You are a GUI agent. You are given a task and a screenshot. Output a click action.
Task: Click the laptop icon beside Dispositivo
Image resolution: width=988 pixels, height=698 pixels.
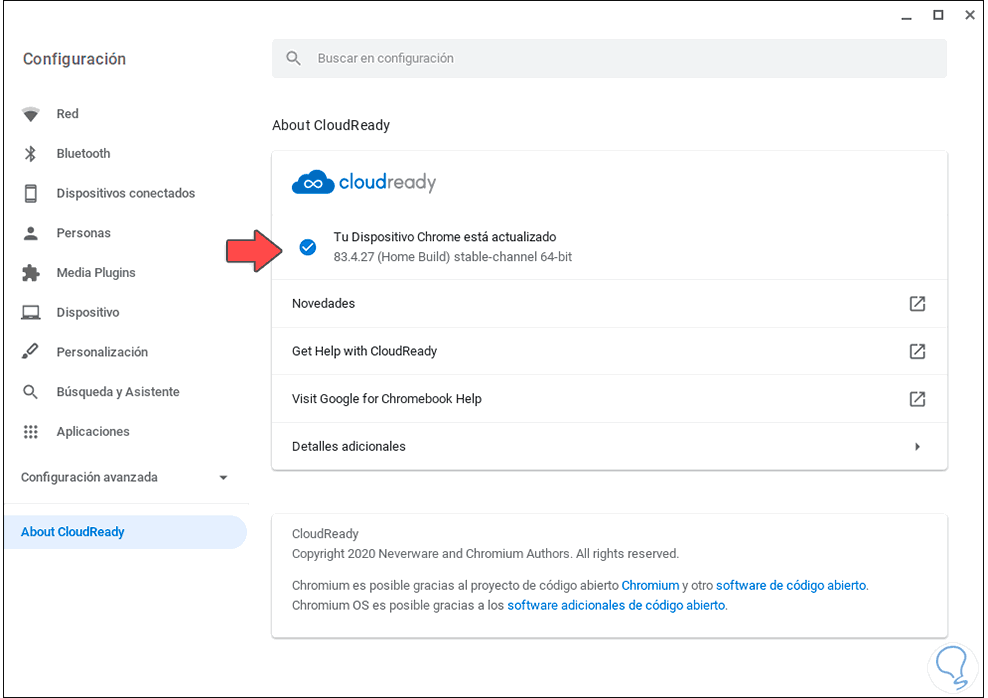click(31, 313)
